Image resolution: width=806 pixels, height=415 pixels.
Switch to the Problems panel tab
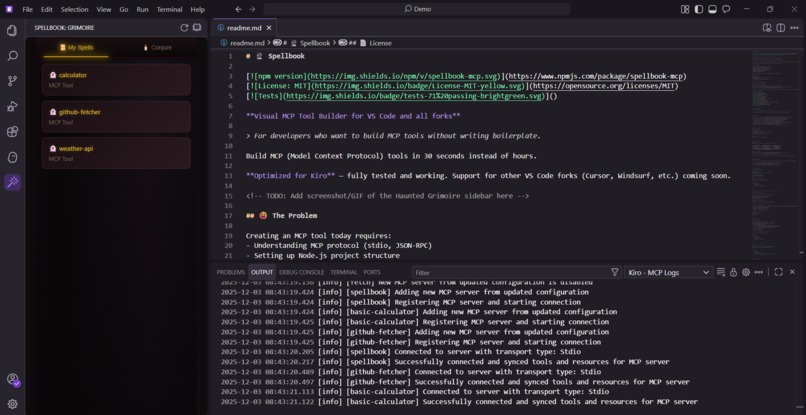[x=231, y=273]
